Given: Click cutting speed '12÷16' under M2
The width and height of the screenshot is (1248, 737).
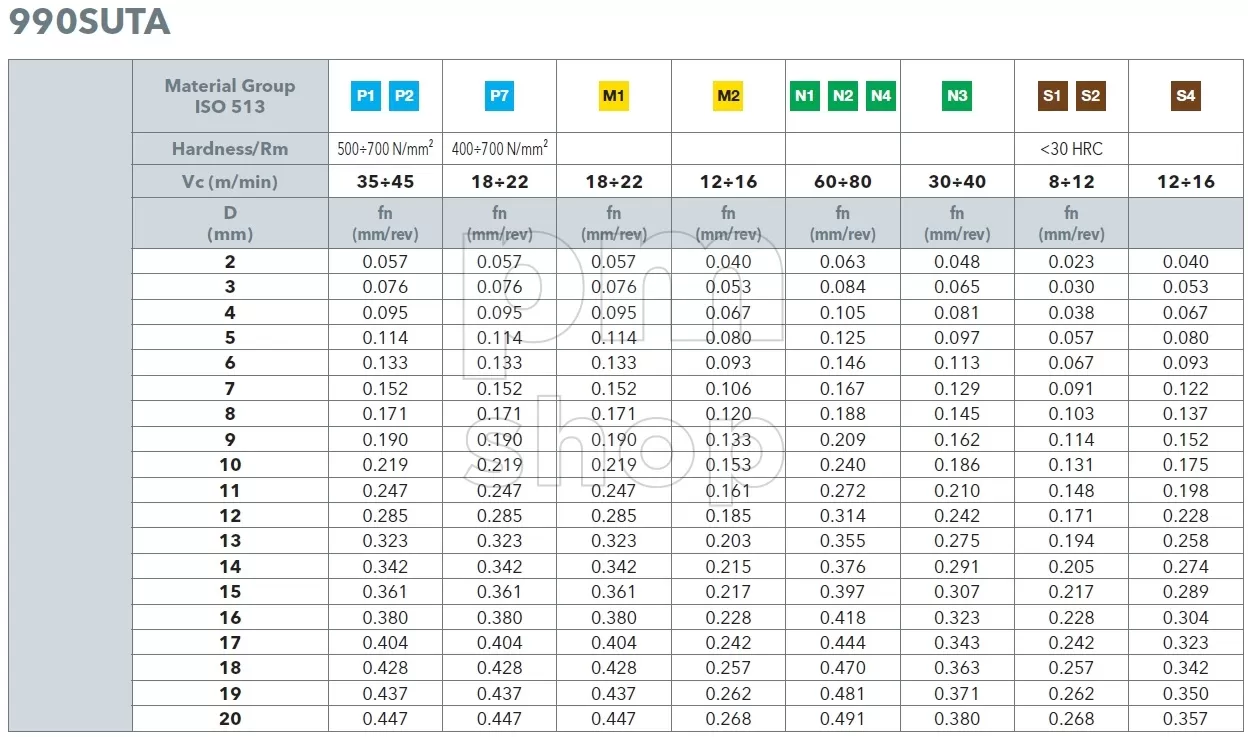Looking at the screenshot, I should click(728, 182).
